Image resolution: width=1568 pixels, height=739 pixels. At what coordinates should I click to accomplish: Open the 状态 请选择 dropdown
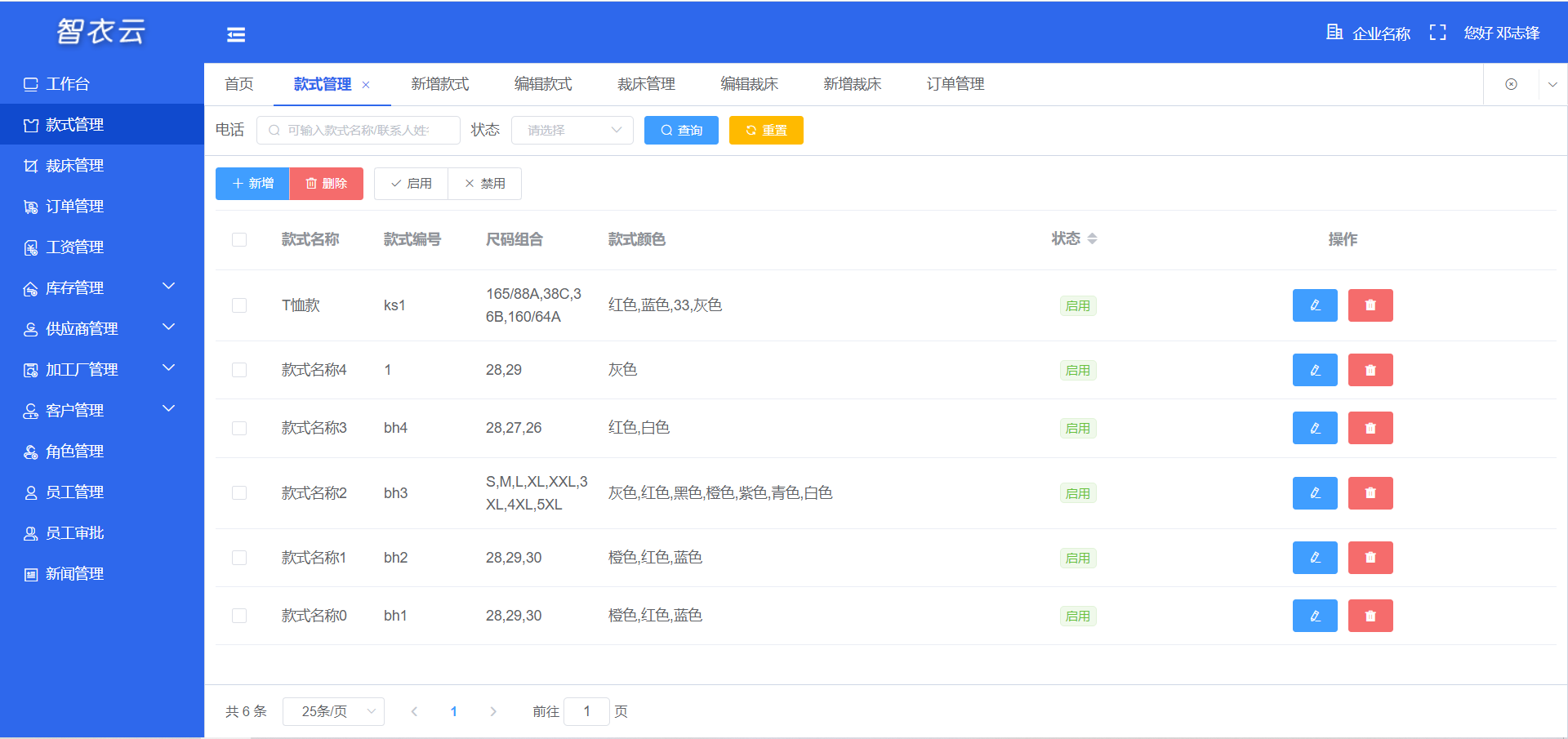(x=572, y=130)
